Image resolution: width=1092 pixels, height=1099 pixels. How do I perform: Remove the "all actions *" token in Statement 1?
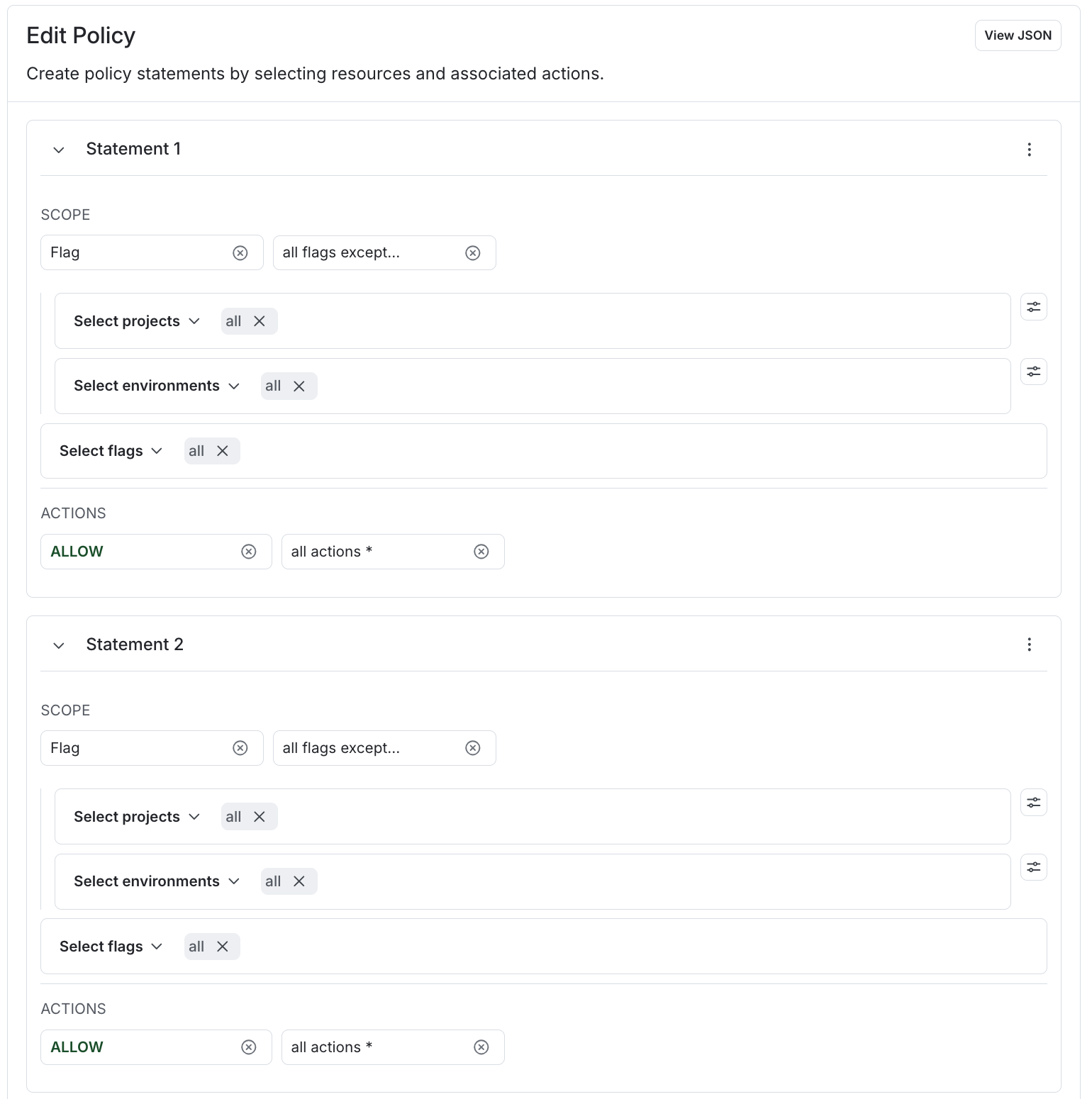coord(481,551)
